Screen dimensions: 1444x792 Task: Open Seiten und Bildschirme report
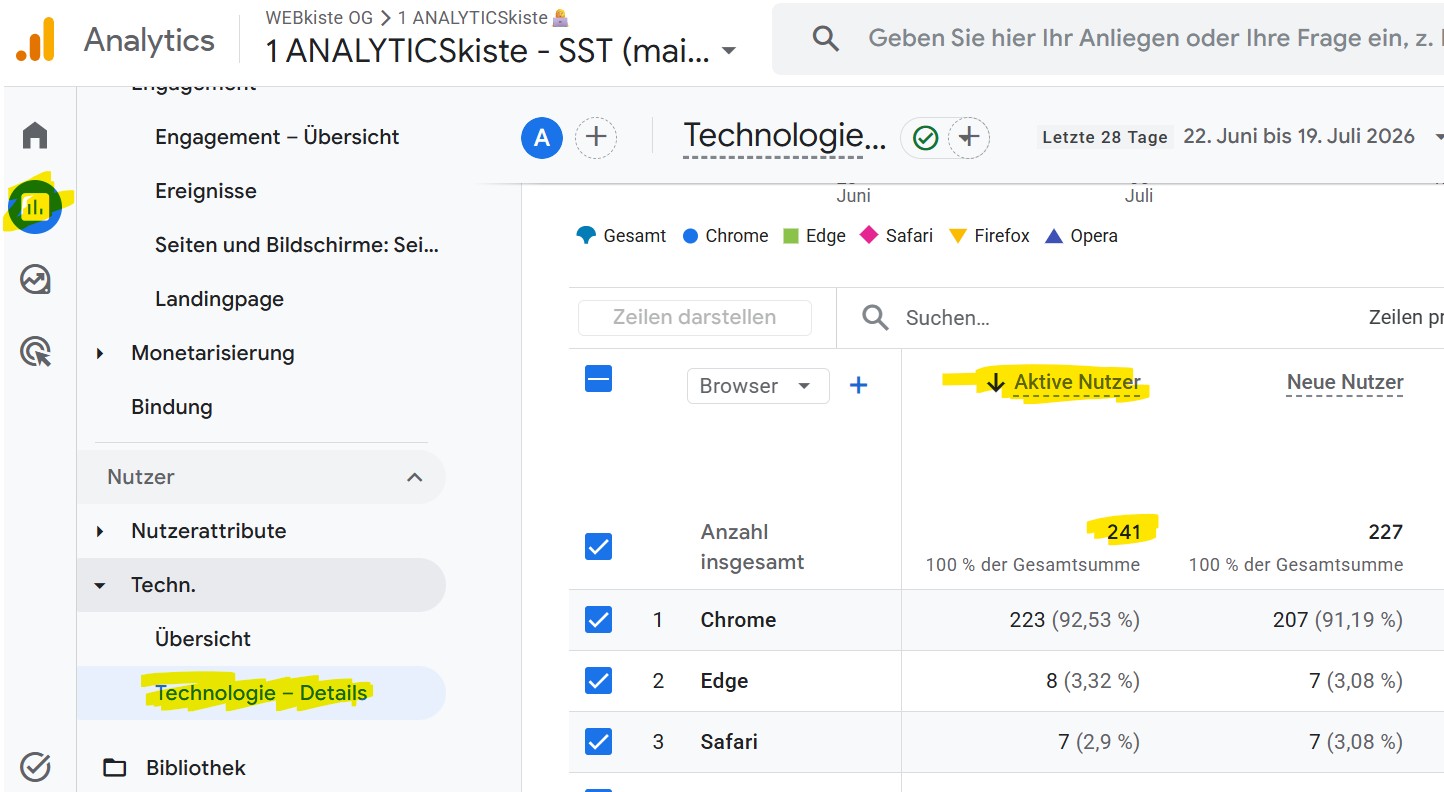point(297,245)
